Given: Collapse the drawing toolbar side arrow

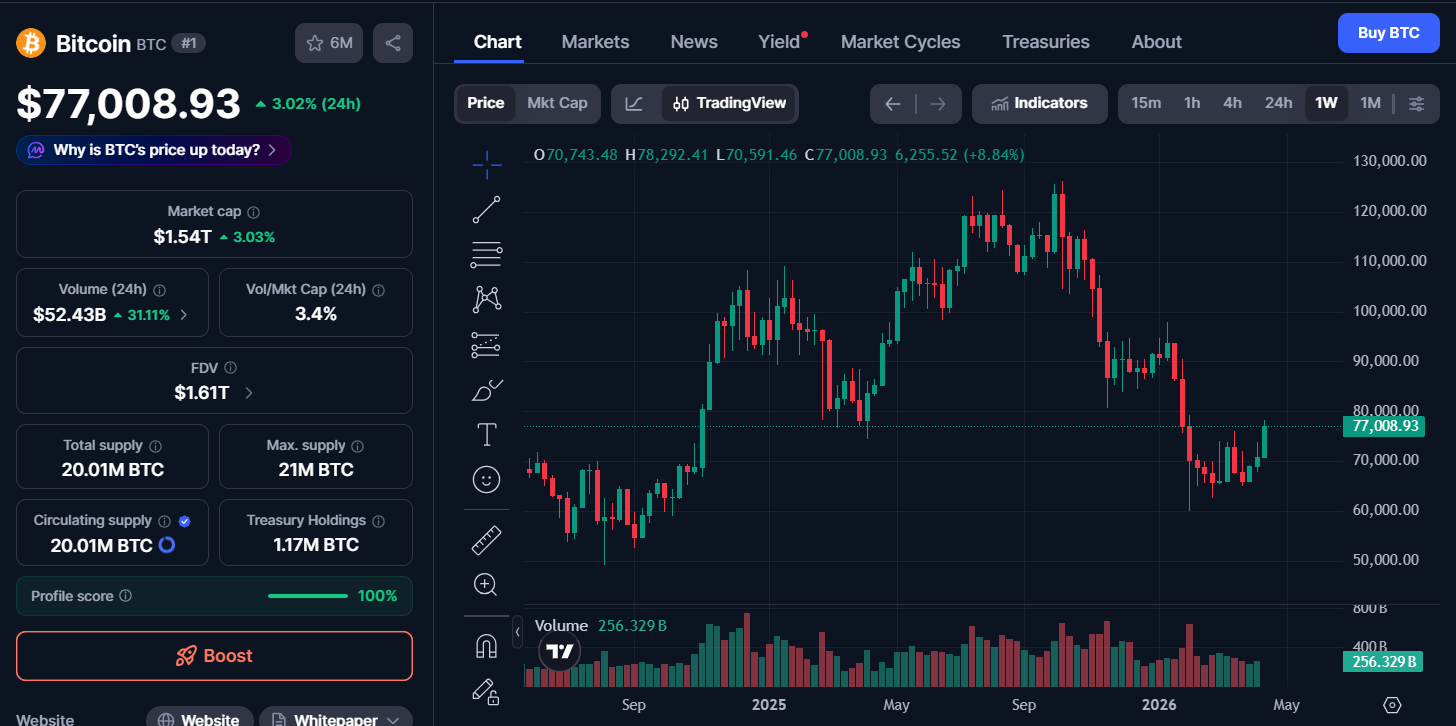Looking at the screenshot, I should point(517,632).
